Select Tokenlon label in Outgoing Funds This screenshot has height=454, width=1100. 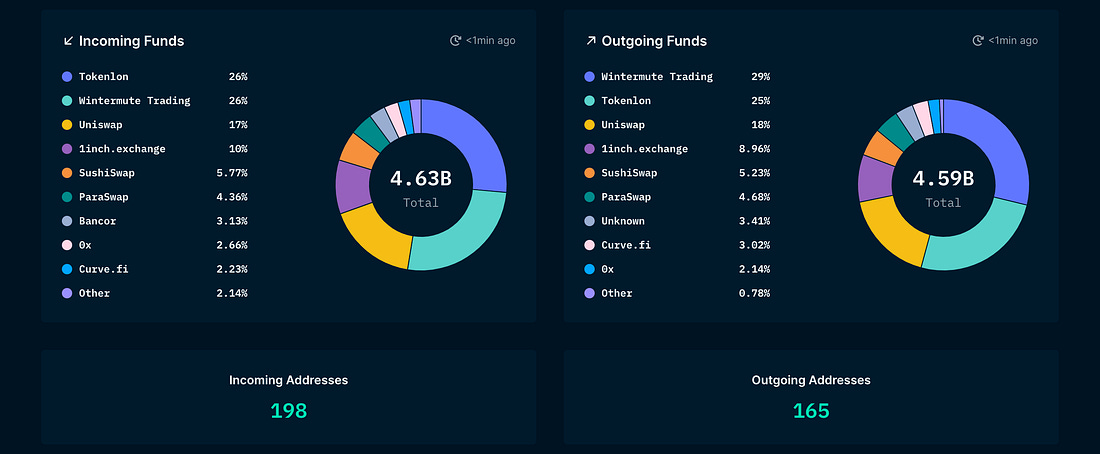coord(626,100)
